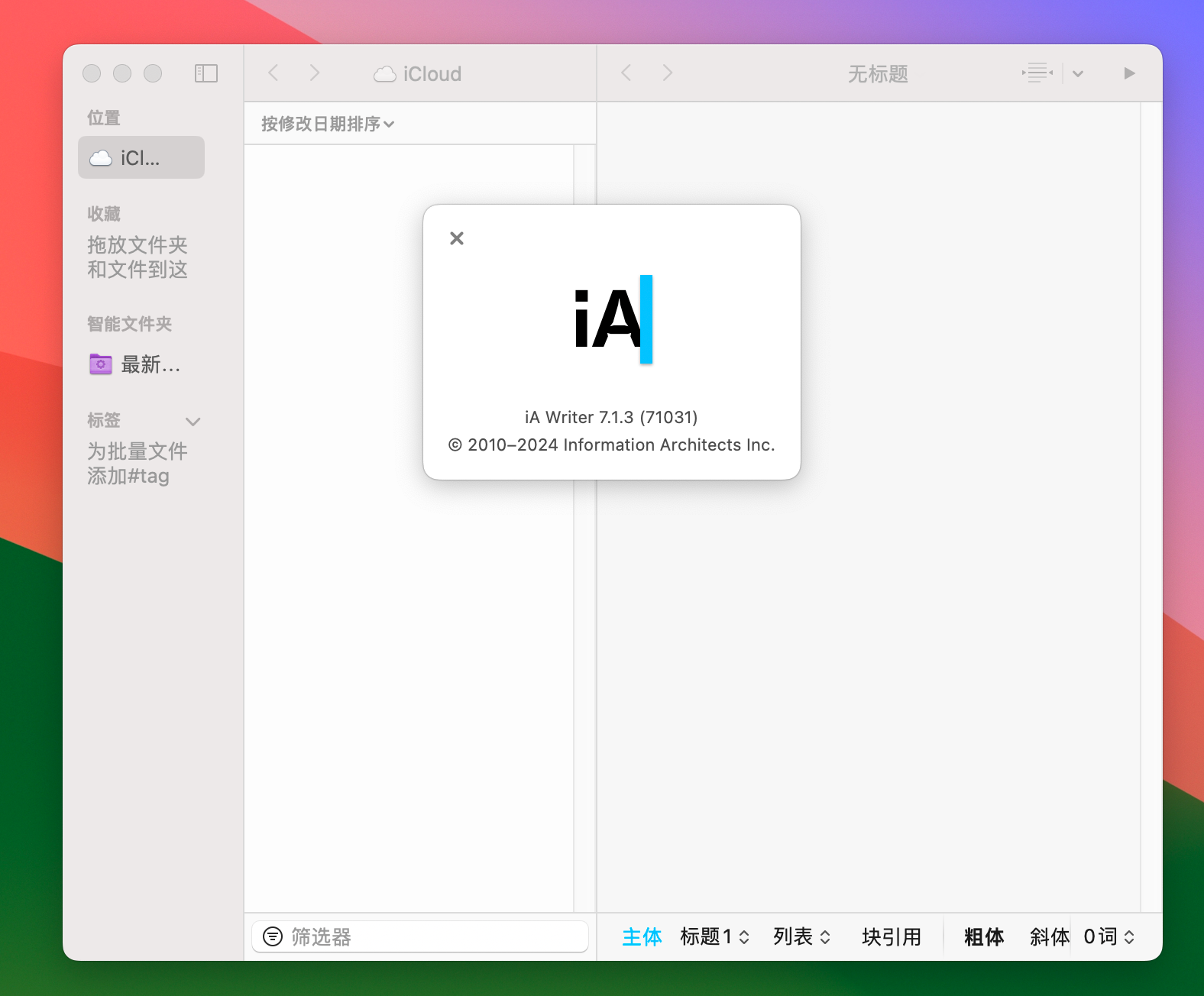Select iCloud location in the sidebar

click(x=141, y=157)
